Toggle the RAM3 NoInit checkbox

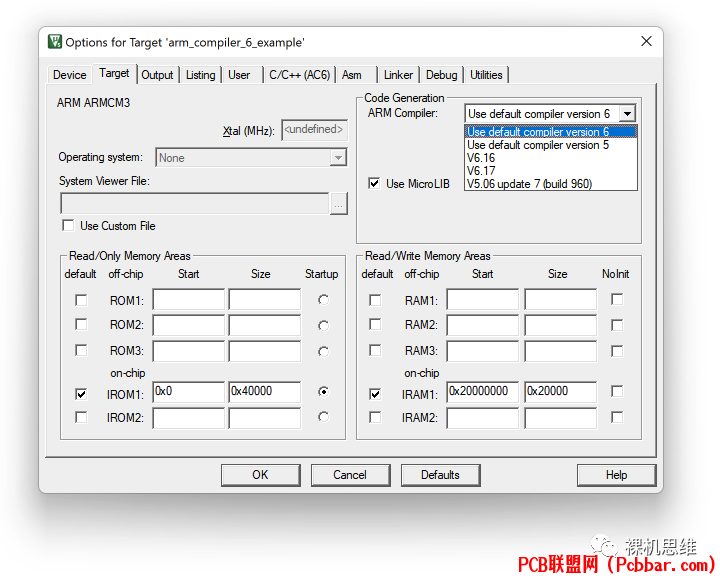(x=617, y=351)
